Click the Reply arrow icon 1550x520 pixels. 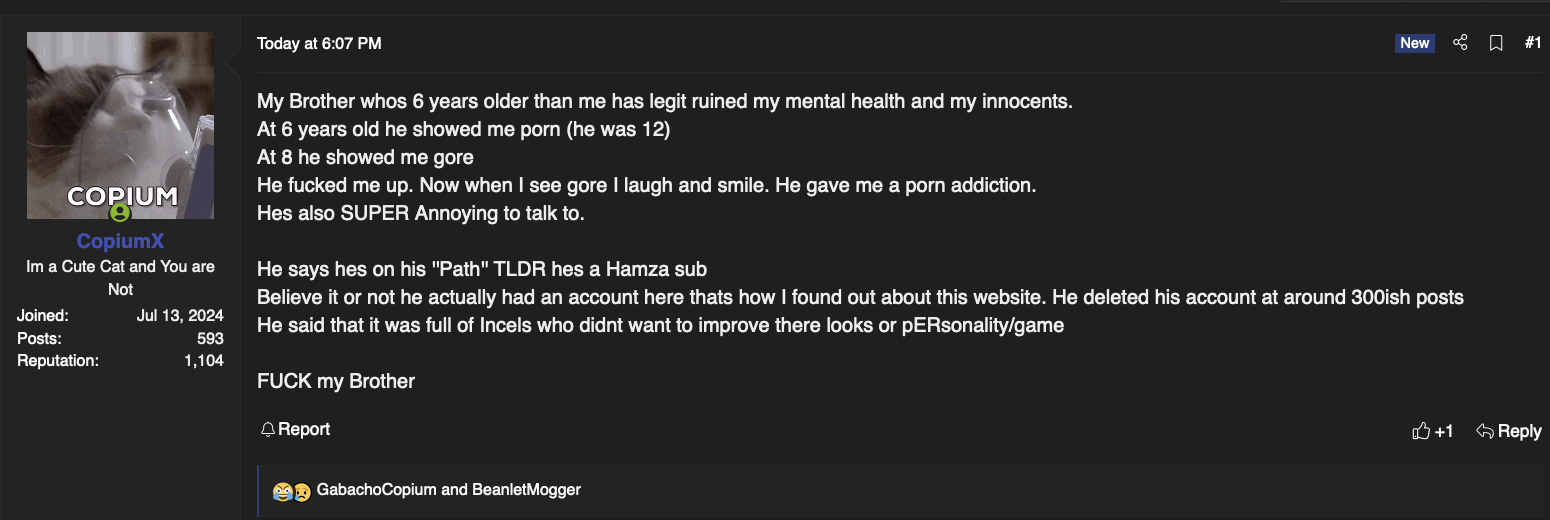pos(1485,431)
